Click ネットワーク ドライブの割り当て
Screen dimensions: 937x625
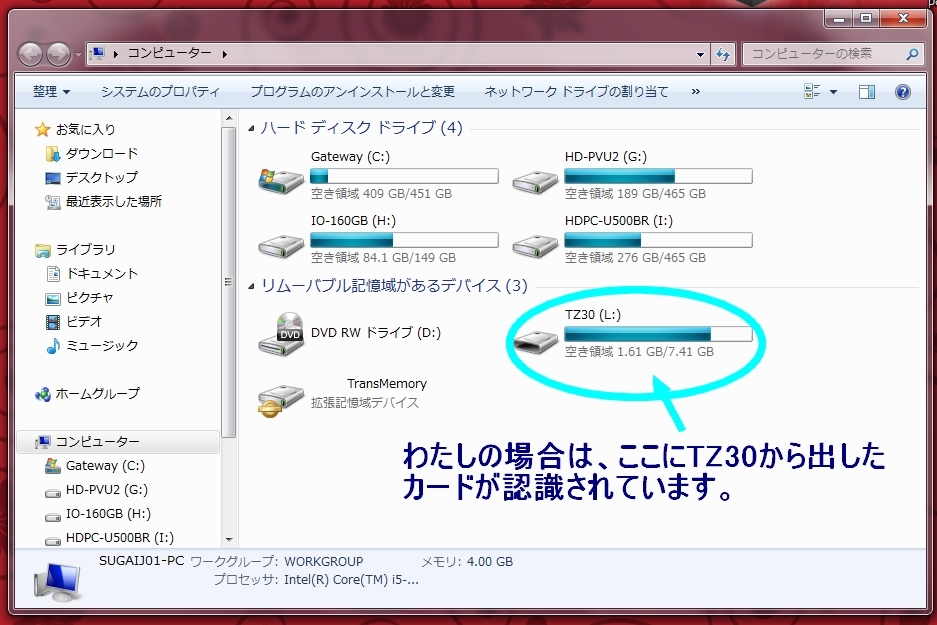576,91
